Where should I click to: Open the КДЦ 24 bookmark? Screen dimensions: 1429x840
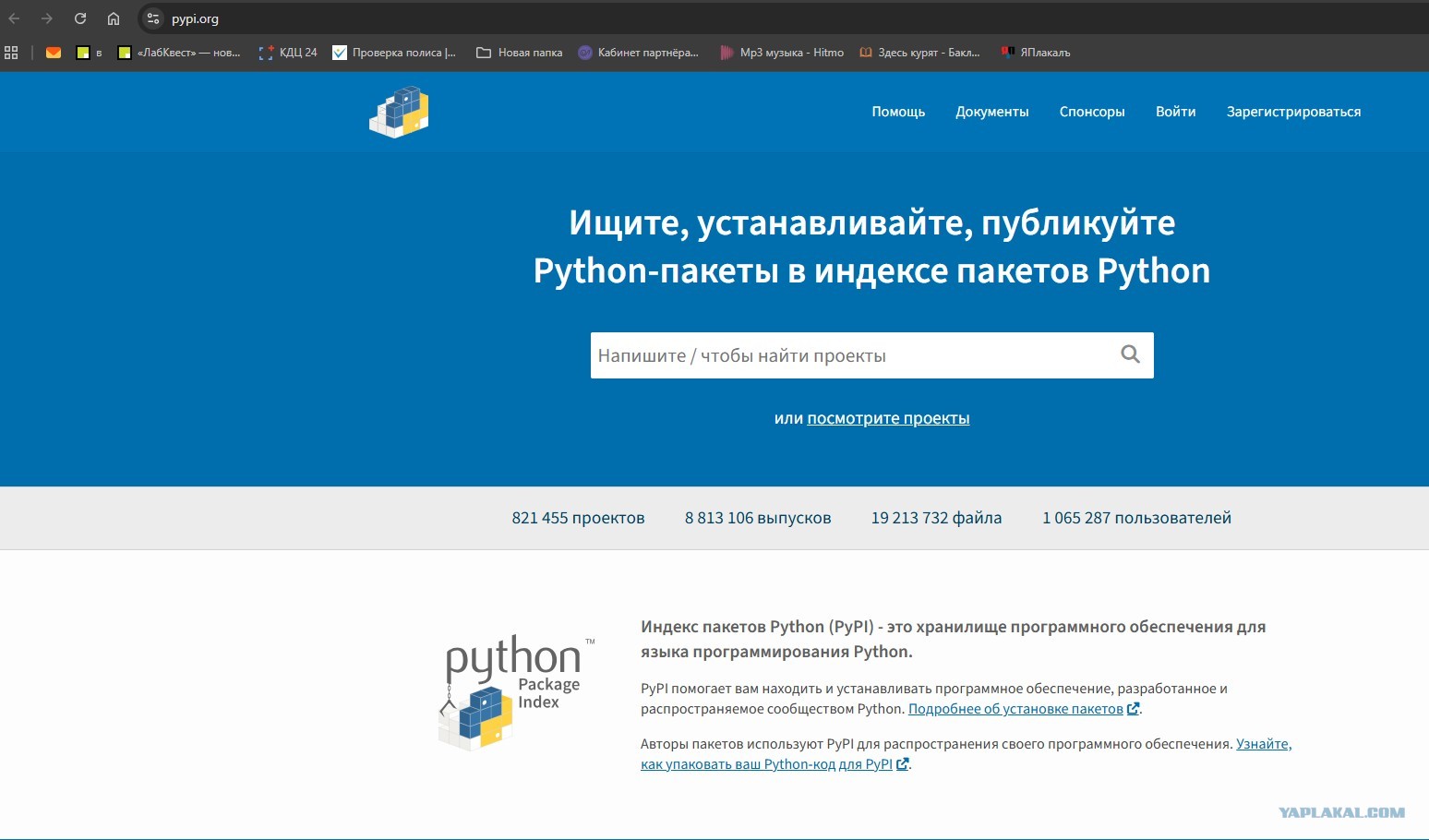point(288,53)
